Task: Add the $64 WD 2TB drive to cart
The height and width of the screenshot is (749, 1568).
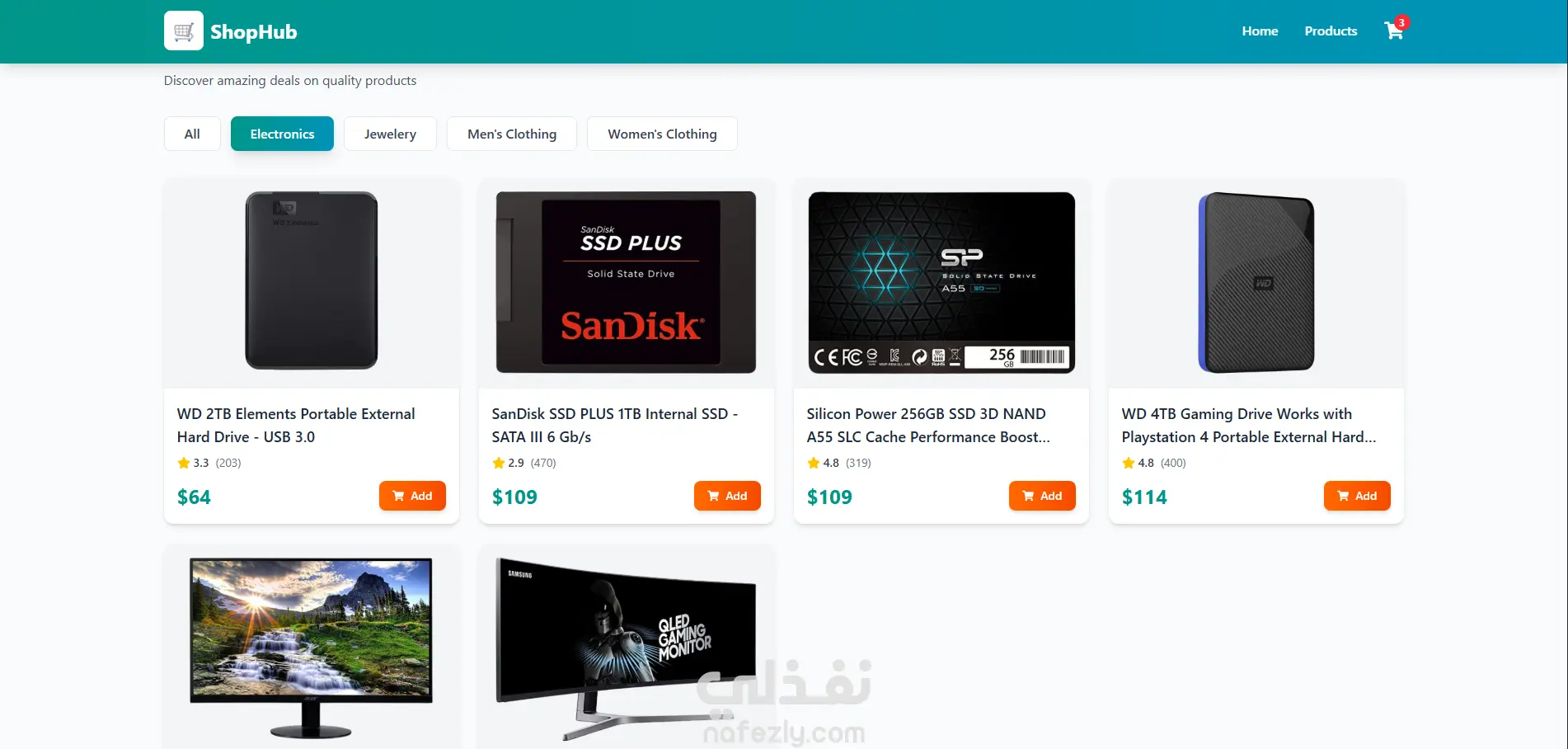Action: (412, 496)
